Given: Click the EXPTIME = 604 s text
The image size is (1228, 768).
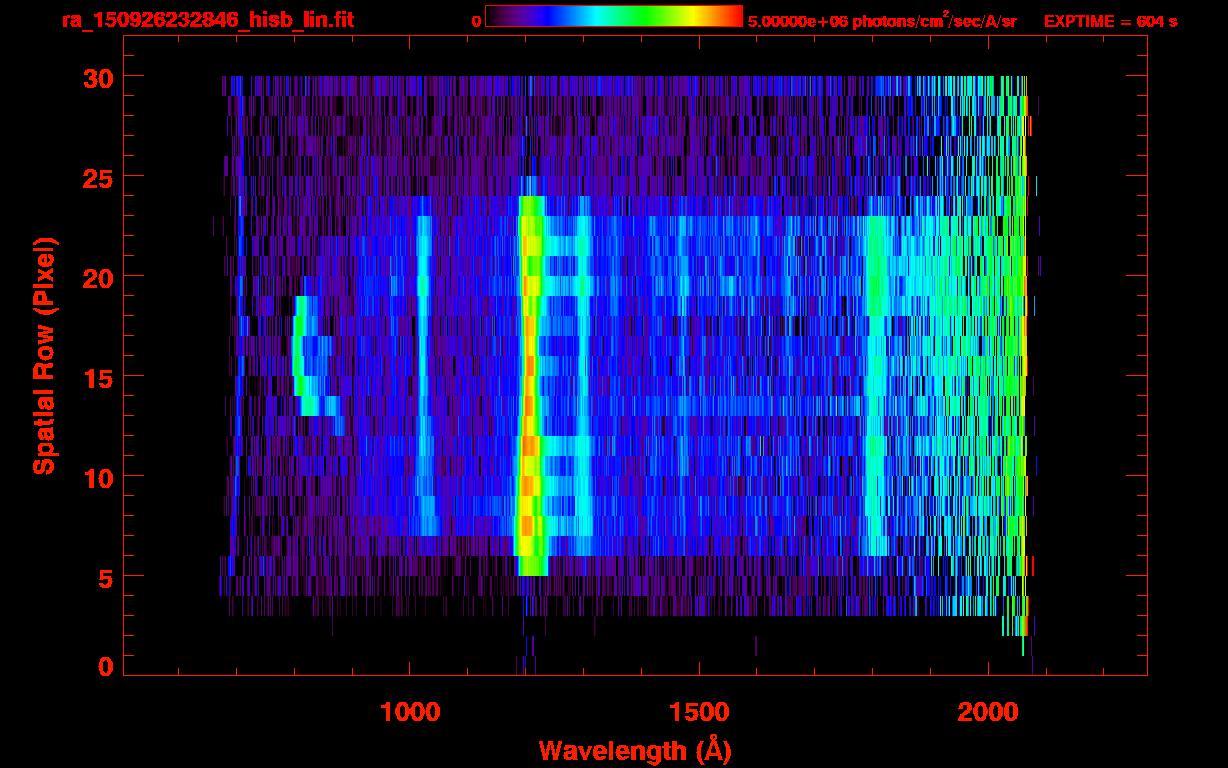Looking at the screenshot, I should click(1110, 21).
